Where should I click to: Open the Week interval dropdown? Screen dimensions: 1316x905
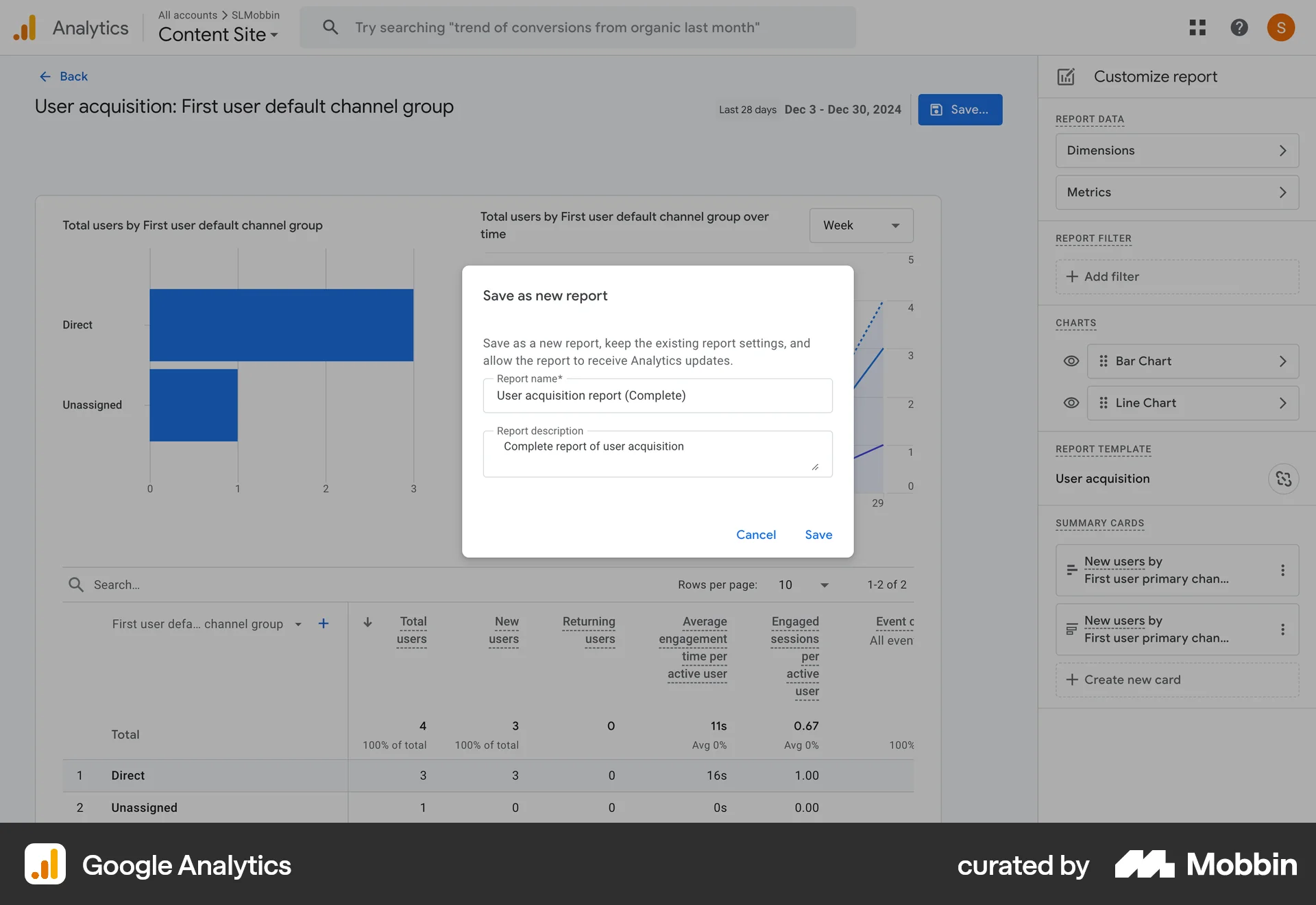pos(861,225)
